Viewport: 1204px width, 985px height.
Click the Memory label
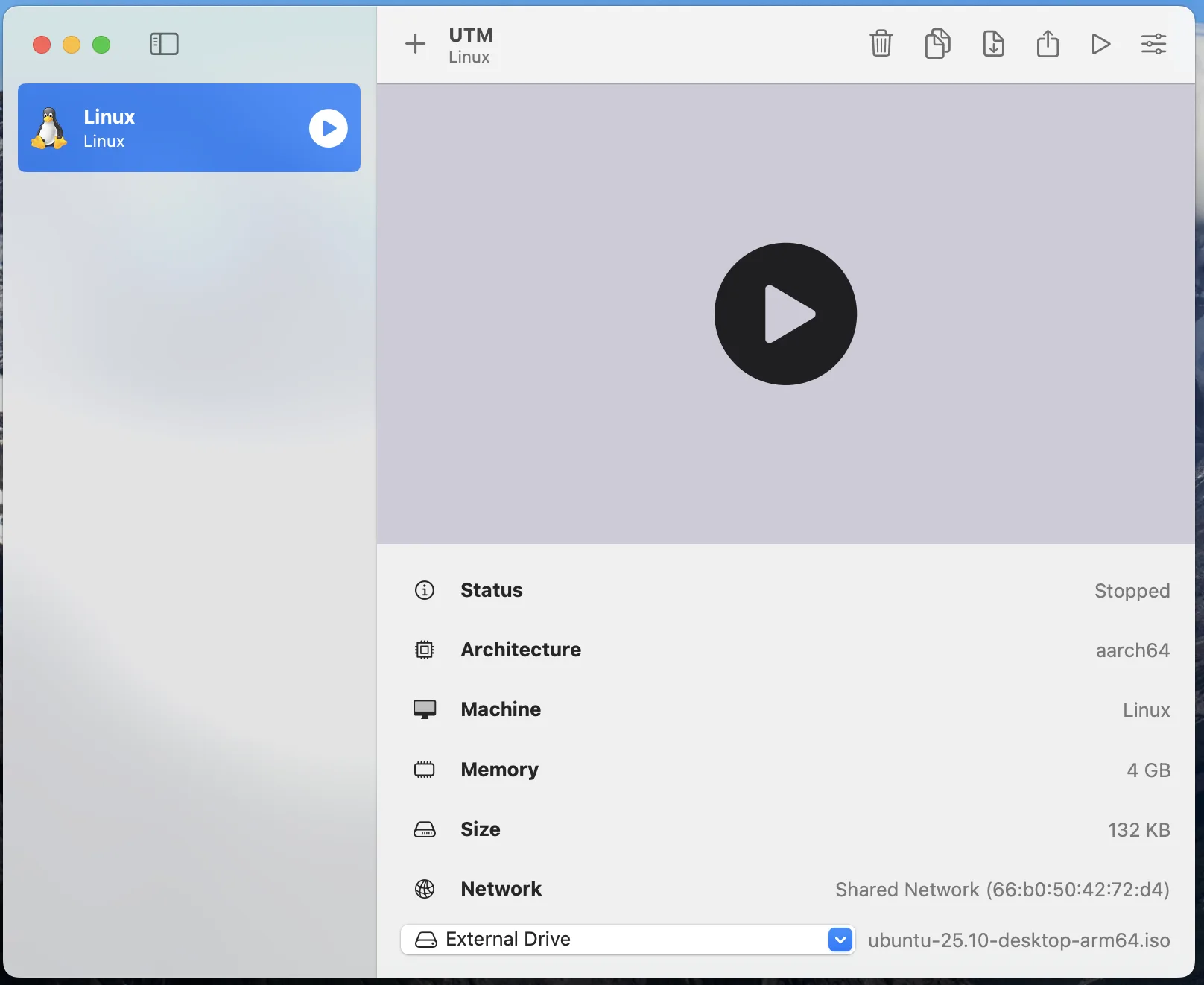click(499, 770)
